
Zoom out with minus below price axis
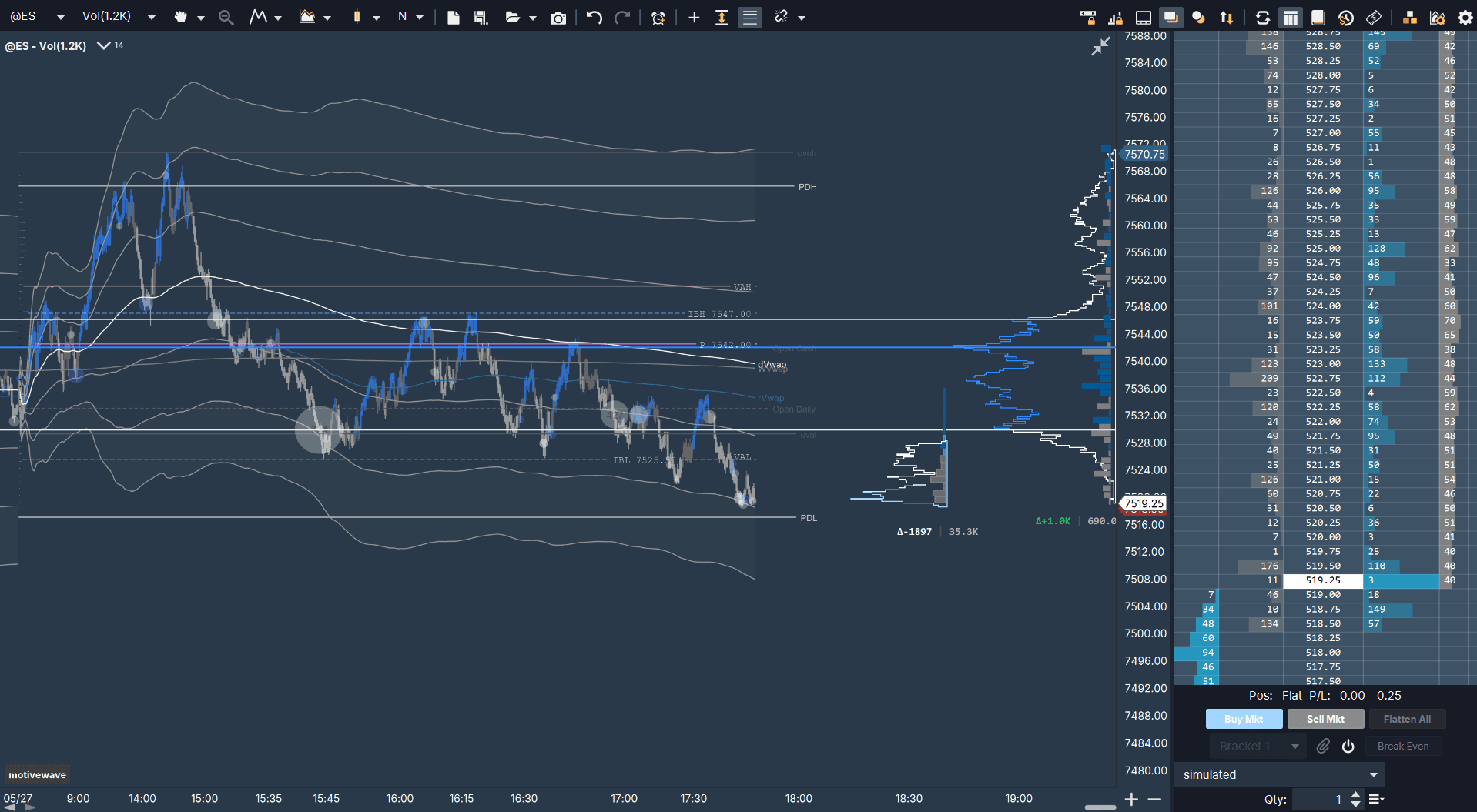click(x=1154, y=799)
